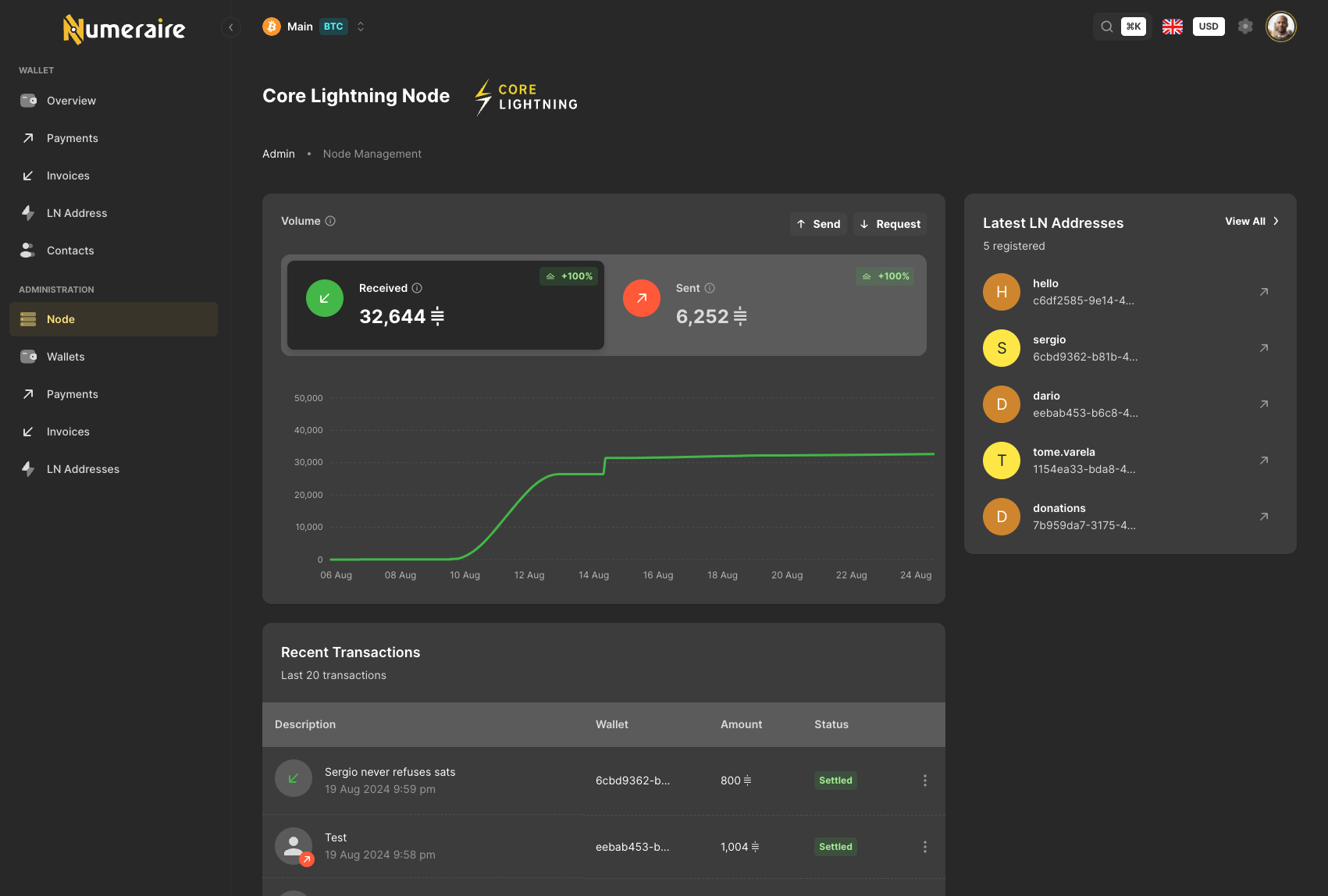Open options menu for Sergio never refuses sats
The width and height of the screenshot is (1328, 896).
coord(925,780)
